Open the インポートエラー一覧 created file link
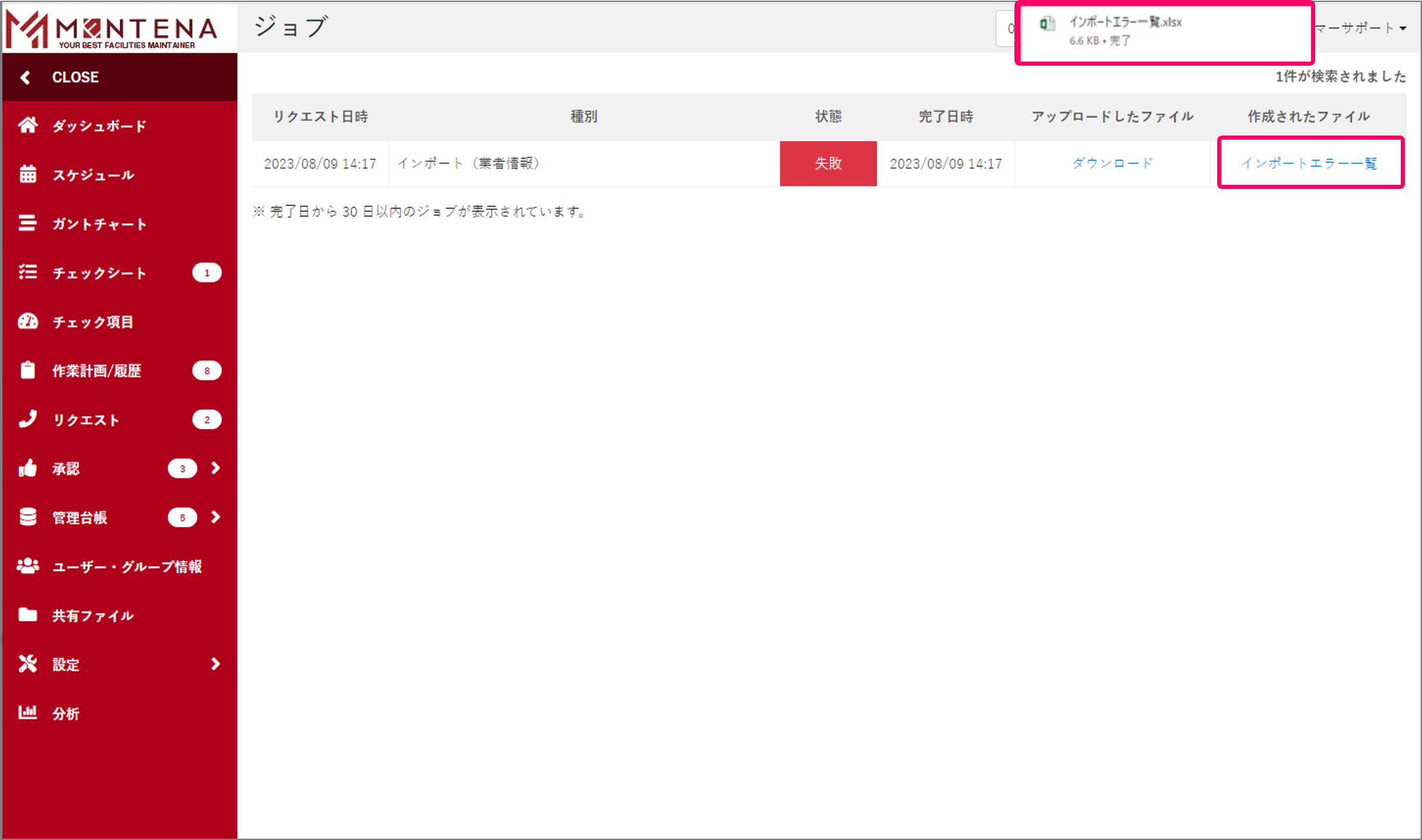This screenshot has height=840, width=1422. (1309, 163)
